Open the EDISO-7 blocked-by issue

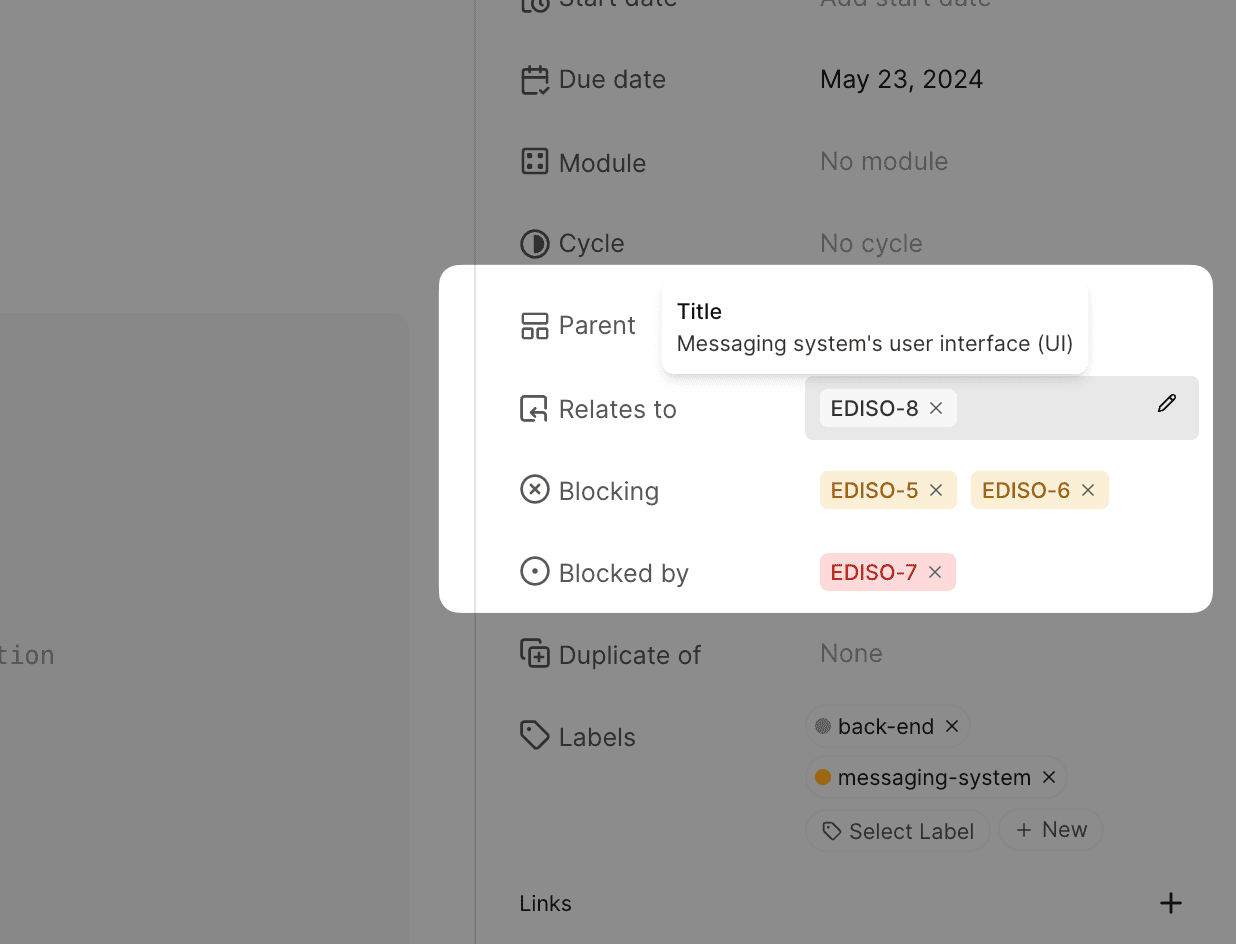[x=873, y=572]
